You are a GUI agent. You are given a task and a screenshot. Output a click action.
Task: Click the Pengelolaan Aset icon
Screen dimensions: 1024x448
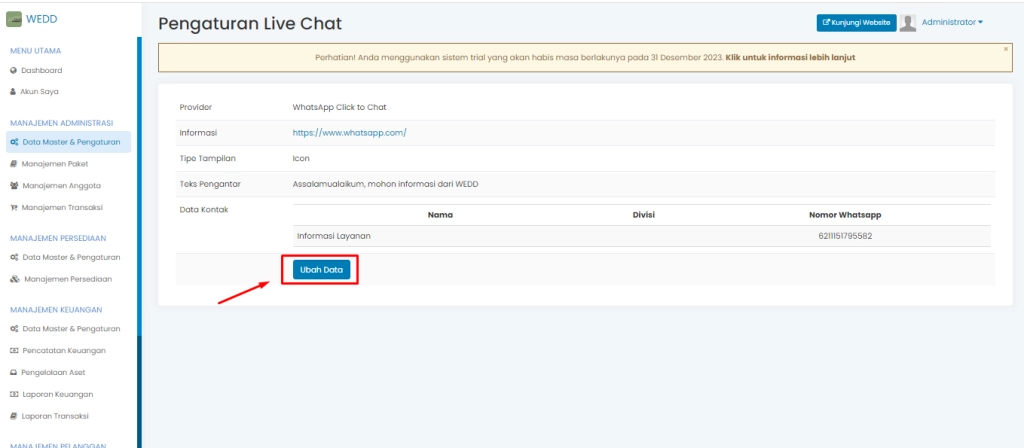(x=14, y=372)
